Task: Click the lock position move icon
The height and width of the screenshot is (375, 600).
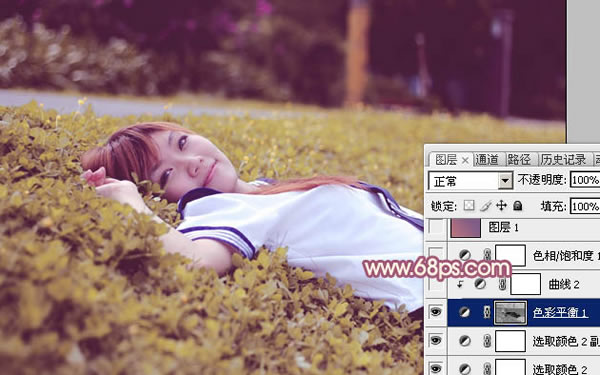Action: click(x=501, y=206)
